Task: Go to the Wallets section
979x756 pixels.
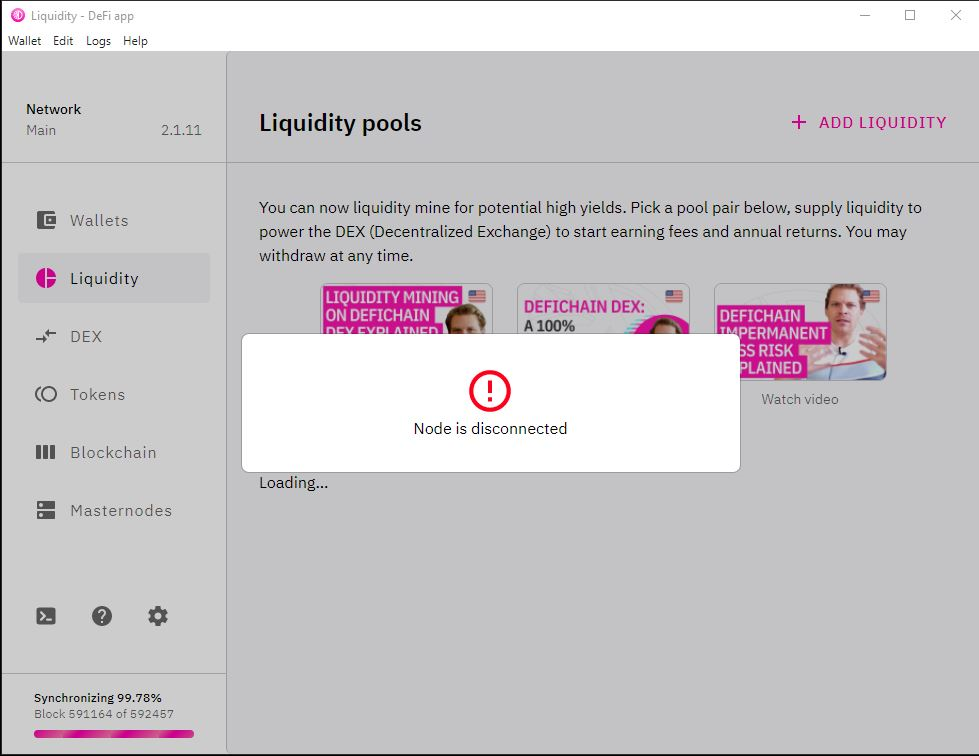Action: (x=114, y=220)
